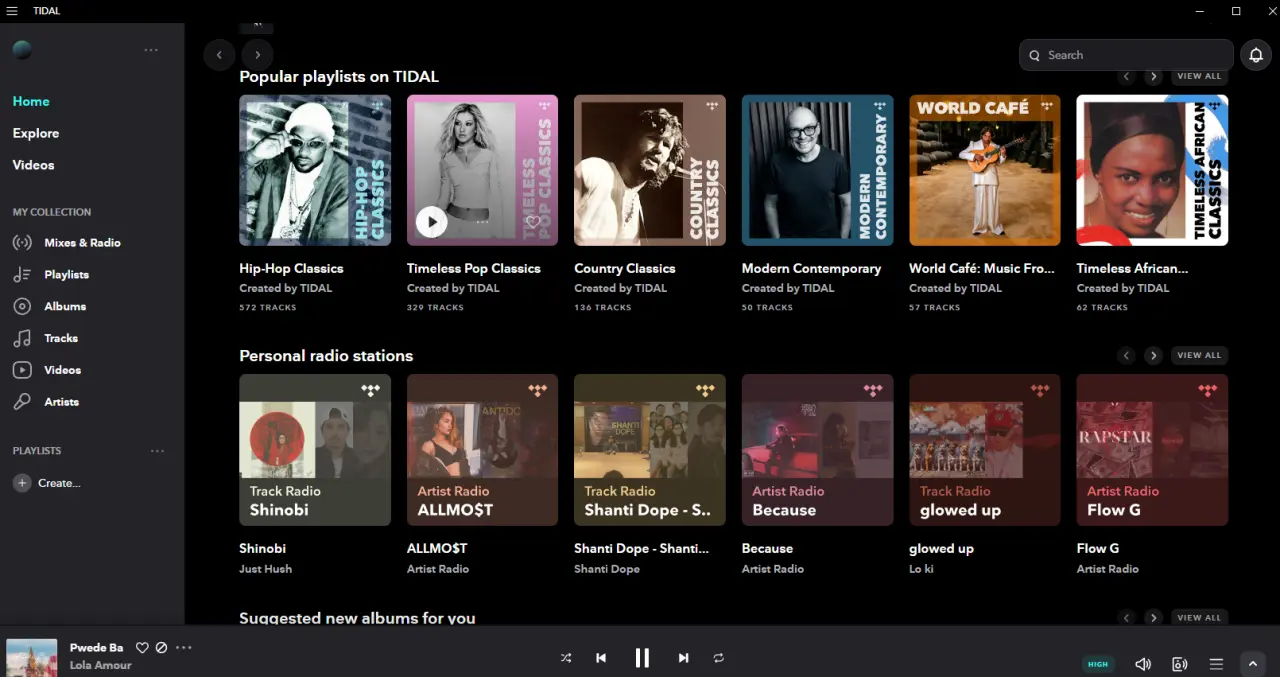Viewport: 1280px width, 677px height.
Task: Open the Modern Contemporary playlist cover
Action: pyautogui.click(x=817, y=170)
